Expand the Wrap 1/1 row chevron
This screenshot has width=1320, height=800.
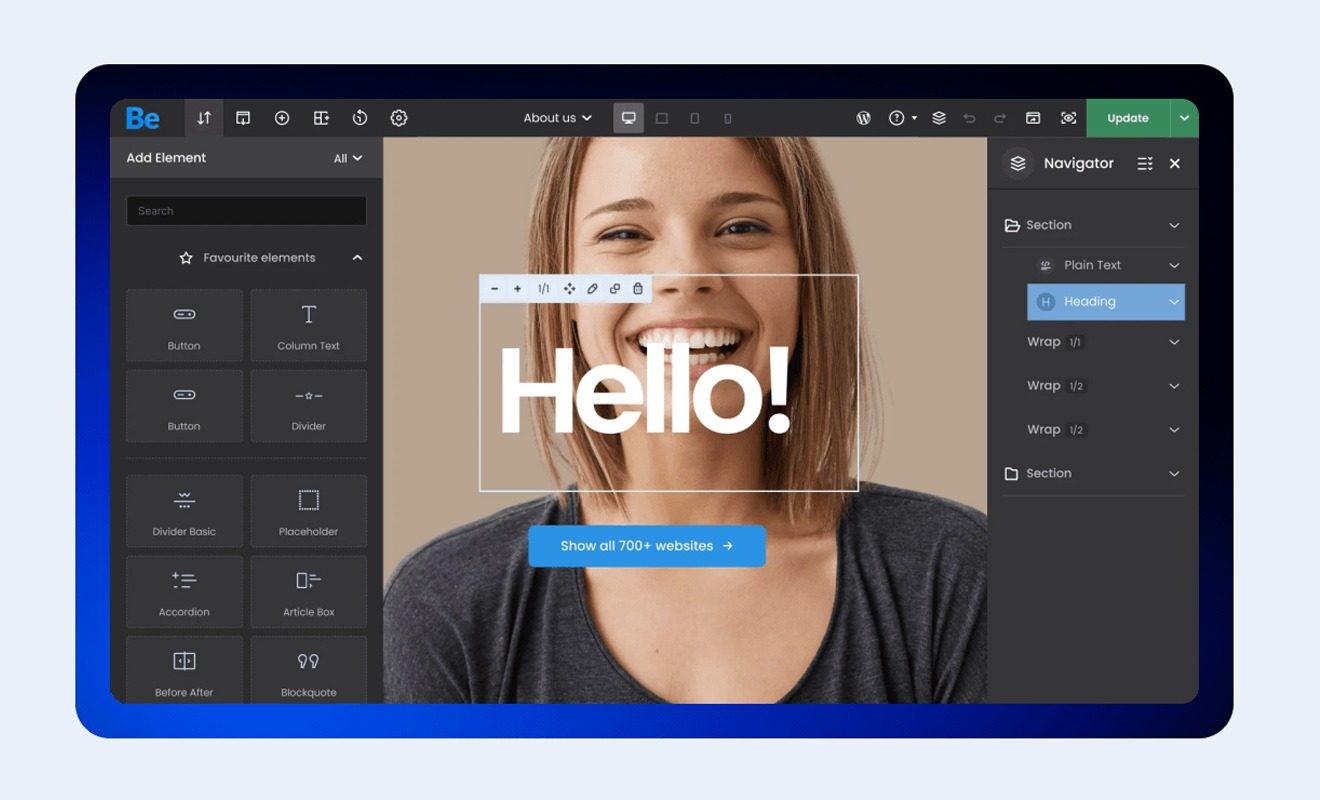[1174, 342]
